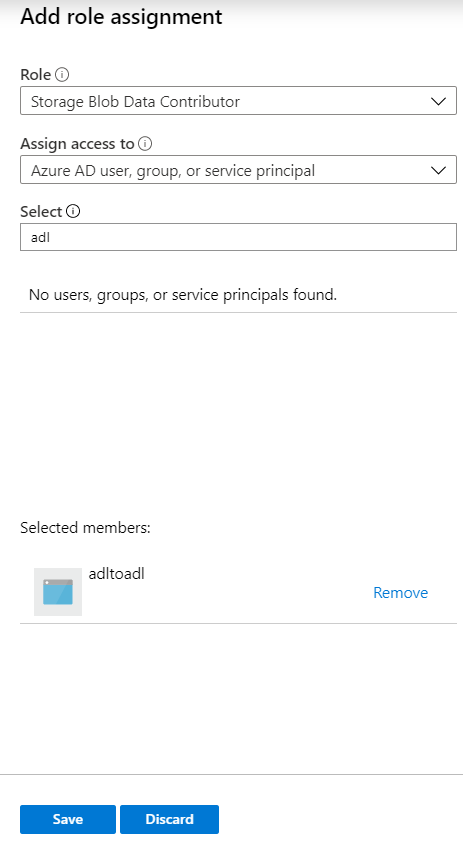The image size is (463, 847).
Task: Click the Add role assignment heading
Action: pyautogui.click(x=121, y=17)
